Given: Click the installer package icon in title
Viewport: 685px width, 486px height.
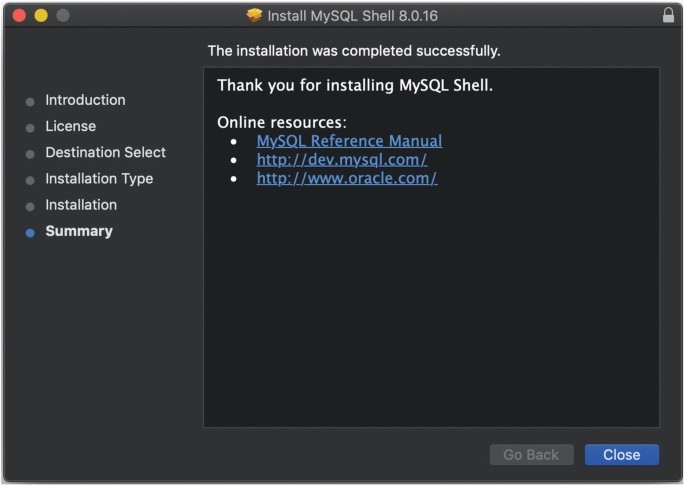Looking at the screenshot, I should click(x=254, y=16).
